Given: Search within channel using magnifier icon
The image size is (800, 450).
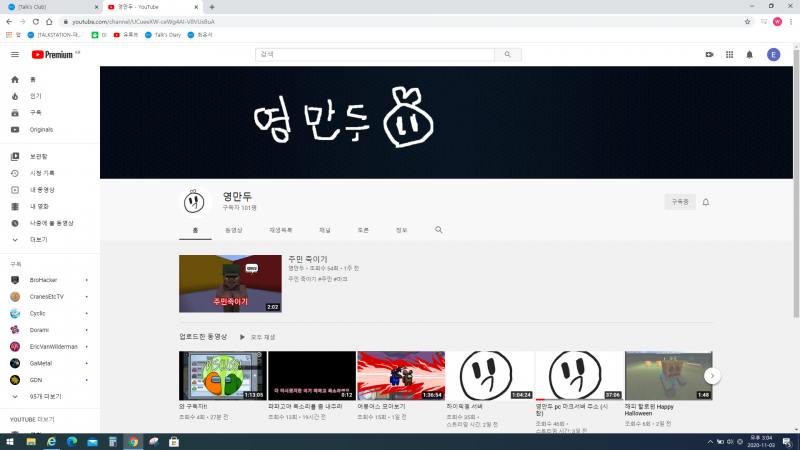Looking at the screenshot, I should [438, 230].
